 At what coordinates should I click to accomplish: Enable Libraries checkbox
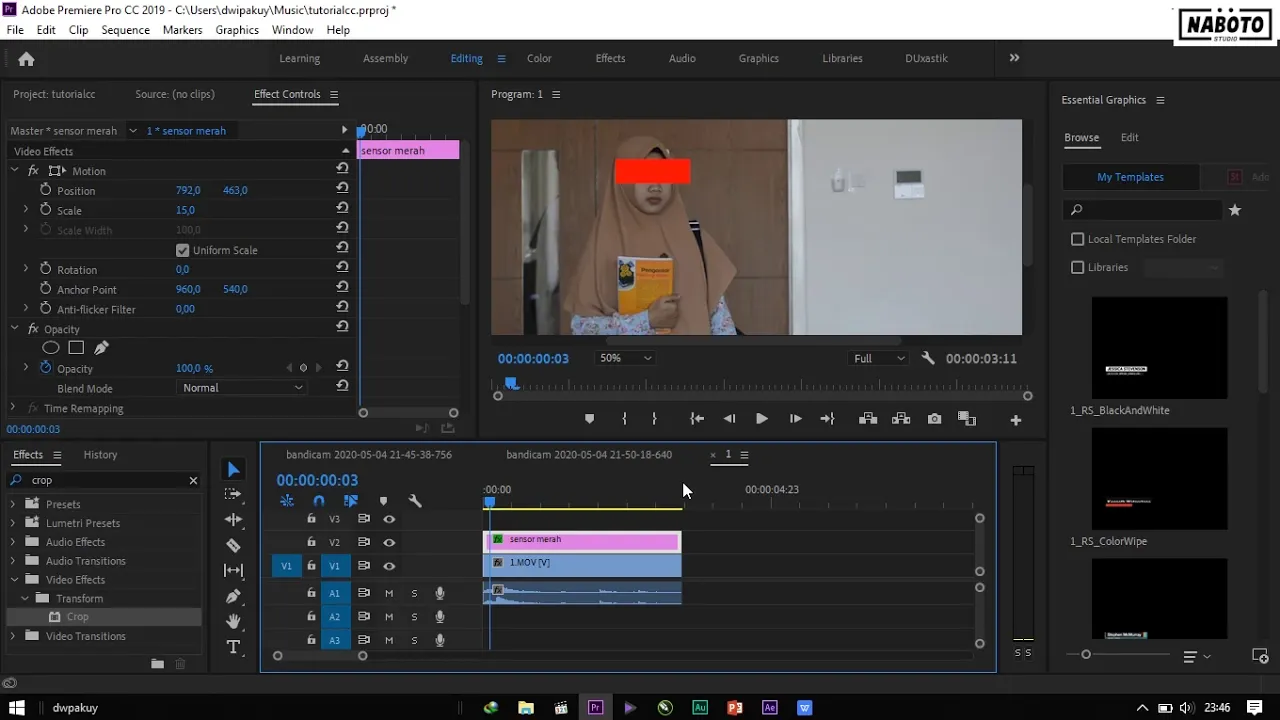click(1077, 267)
